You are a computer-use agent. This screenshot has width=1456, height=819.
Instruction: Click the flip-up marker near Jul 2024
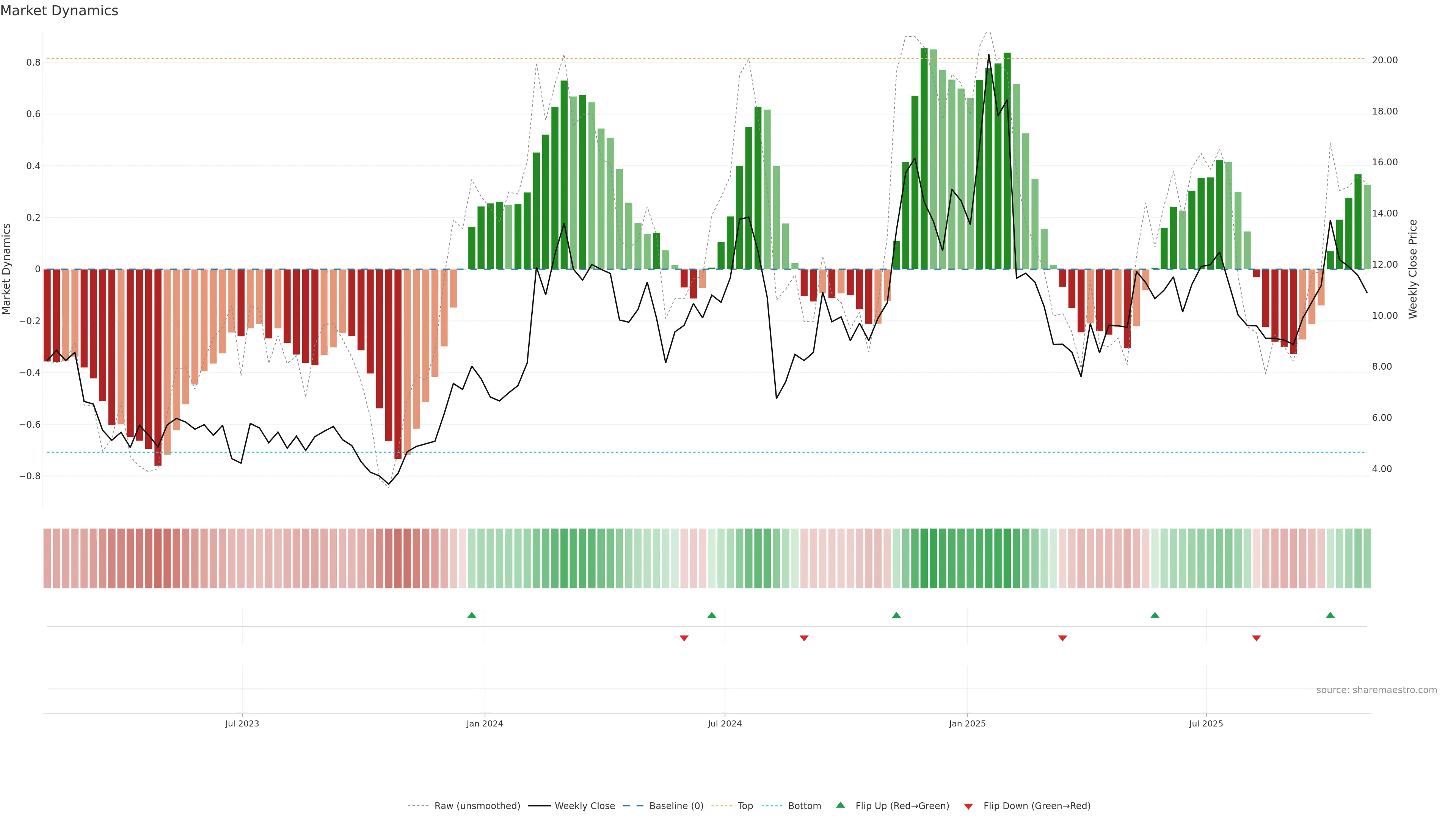[712, 615]
